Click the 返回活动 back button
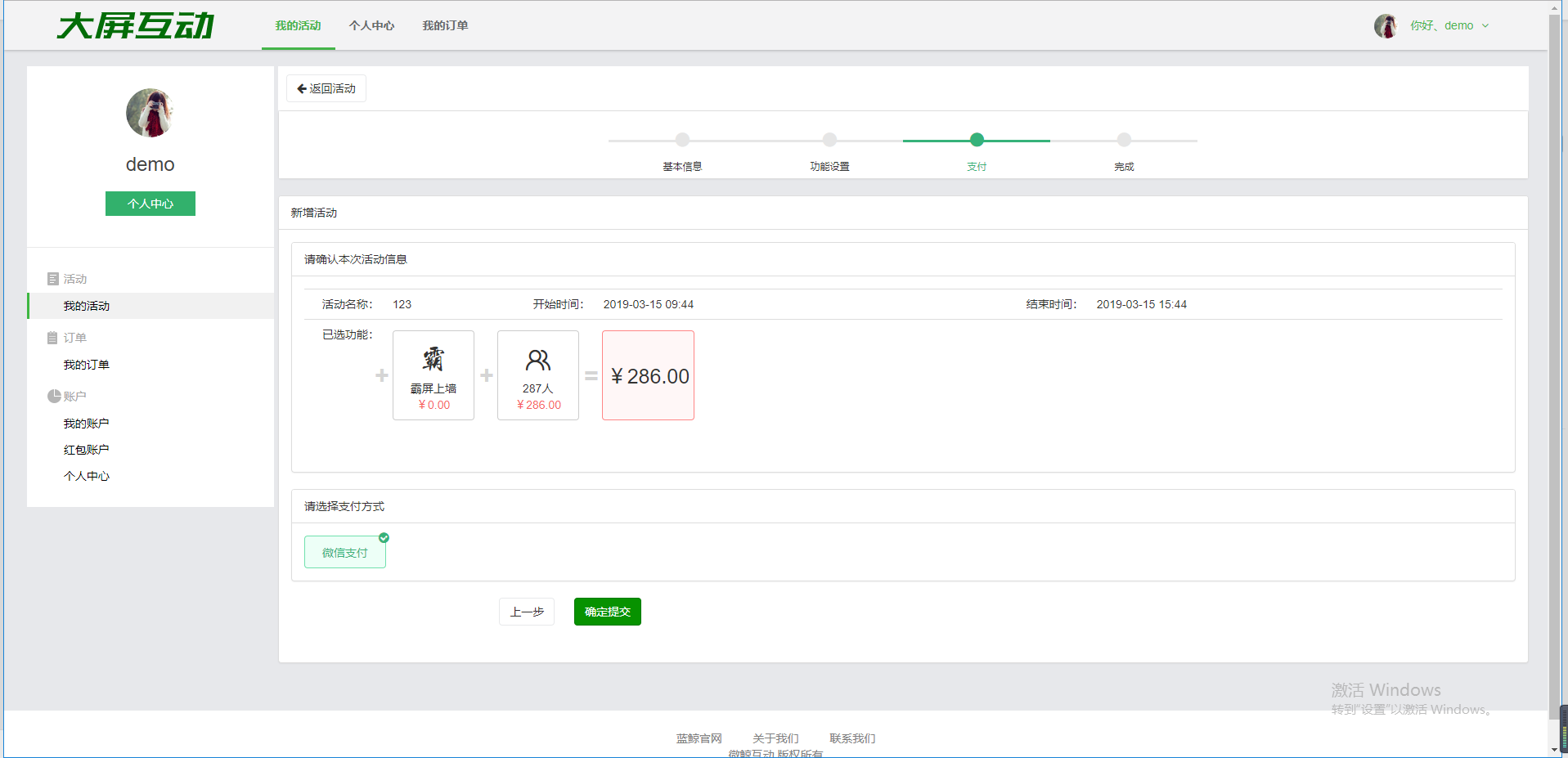Screen dimensions: 1568x758 [326, 88]
